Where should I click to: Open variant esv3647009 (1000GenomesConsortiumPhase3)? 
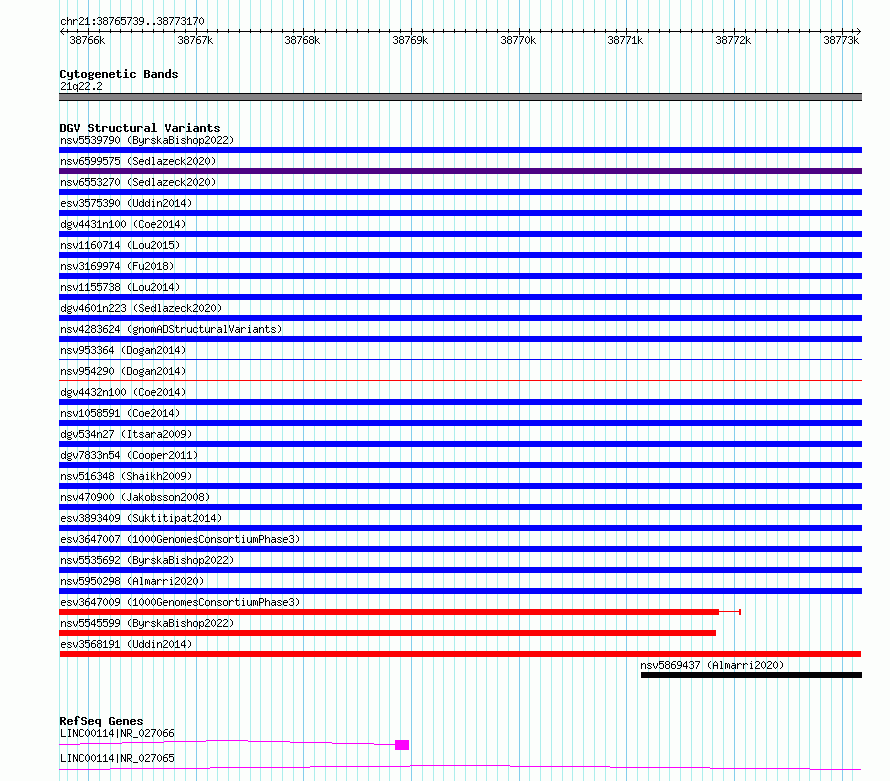point(180,602)
